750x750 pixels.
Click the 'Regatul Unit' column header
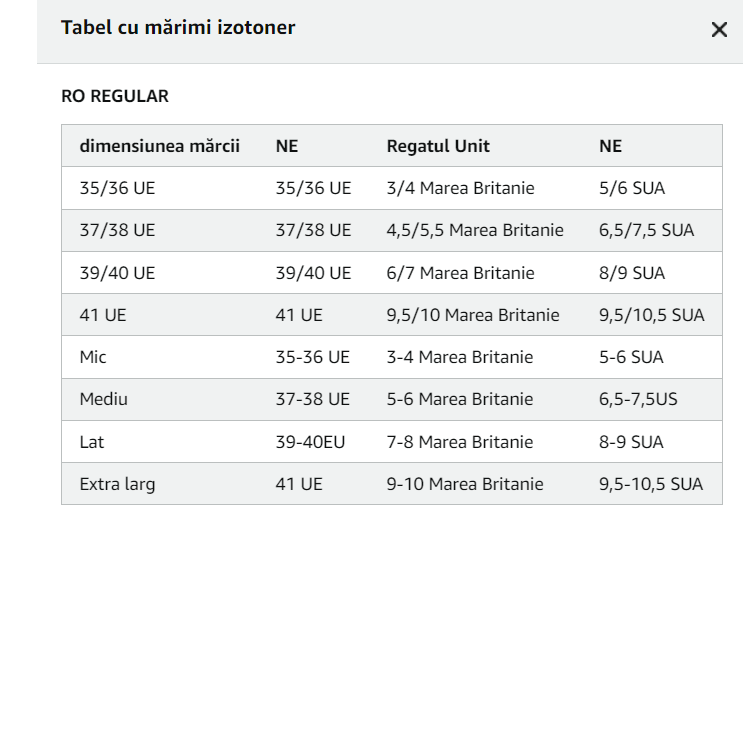point(438,146)
